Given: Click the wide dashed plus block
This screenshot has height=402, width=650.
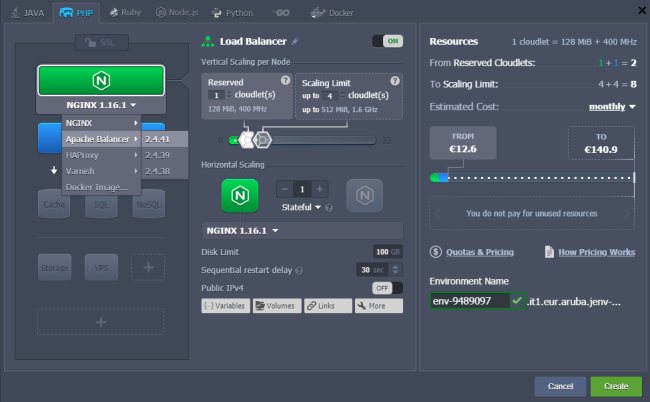Looking at the screenshot, I should (x=101, y=322).
